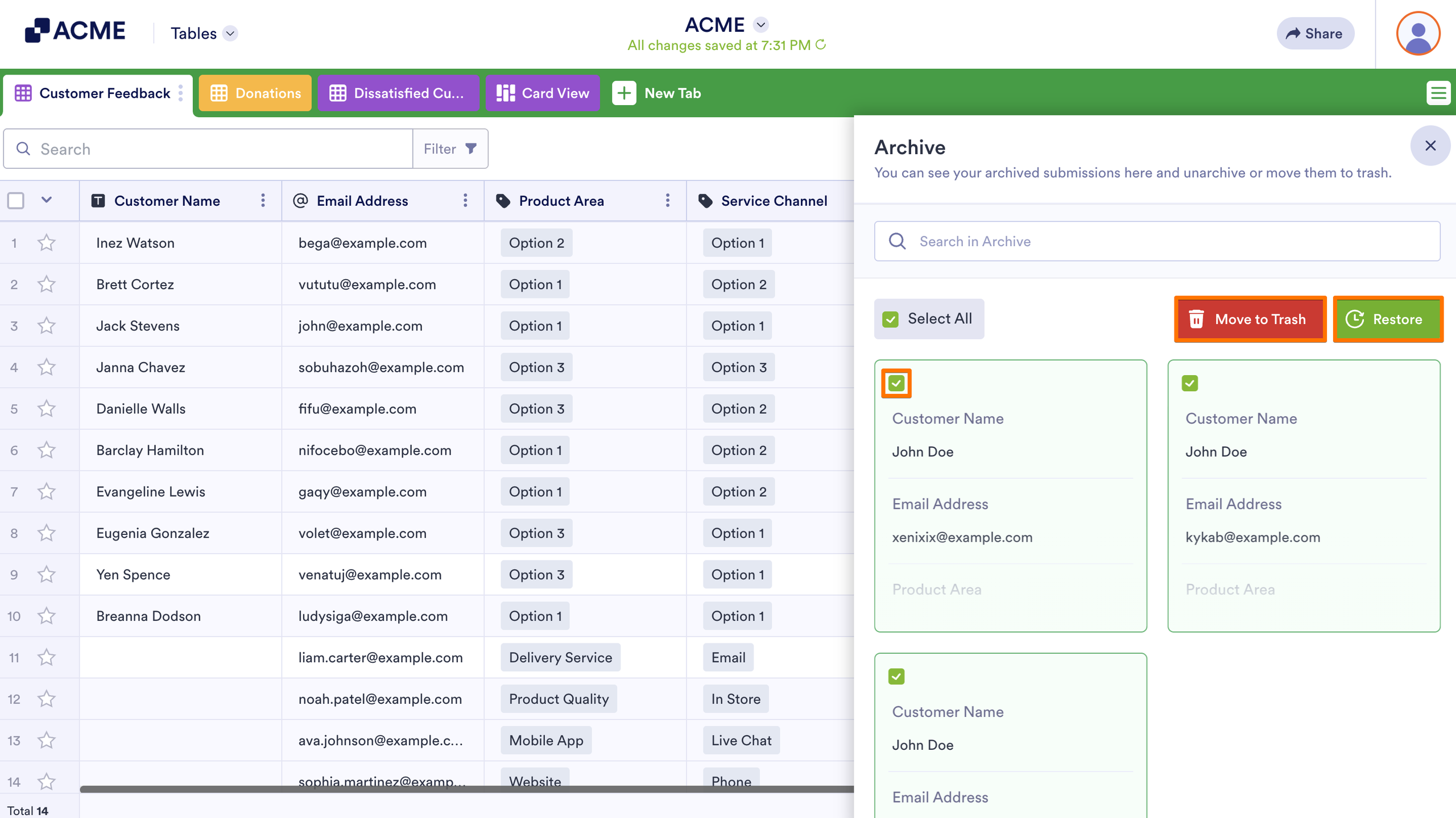The image size is (1456, 818).
Task: Open the user profile avatar
Action: 1418,34
